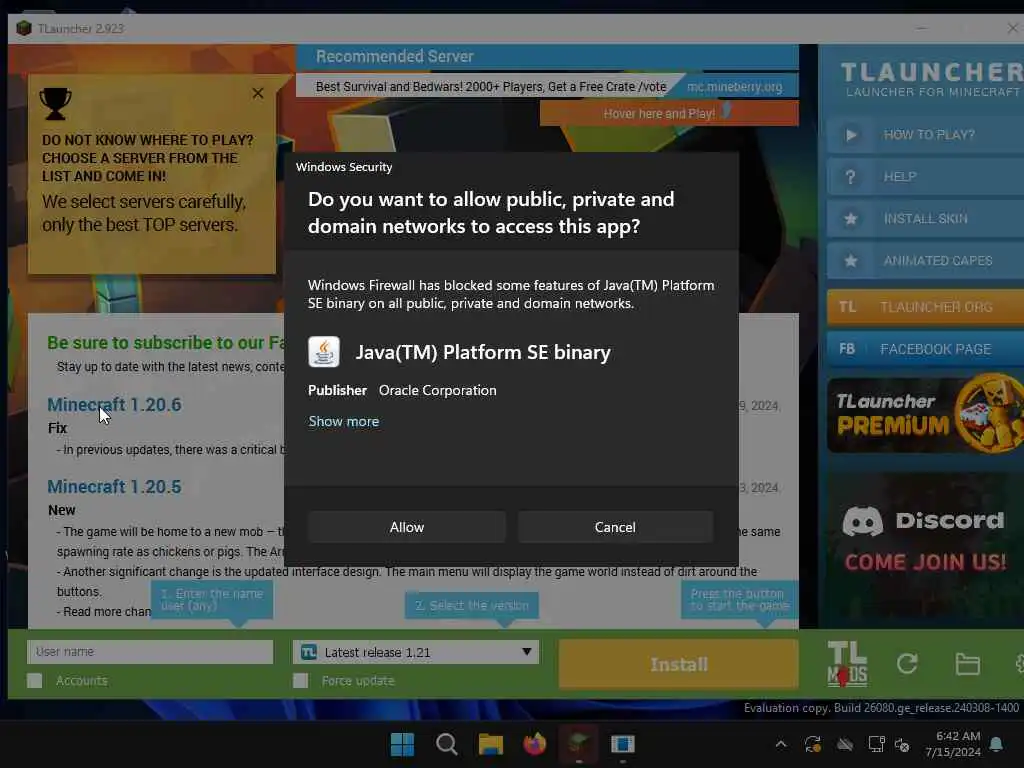Close the TLauncher window
Viewport: 1024px width, 768px height.
pyautogui.click(x=1012, y=28)
